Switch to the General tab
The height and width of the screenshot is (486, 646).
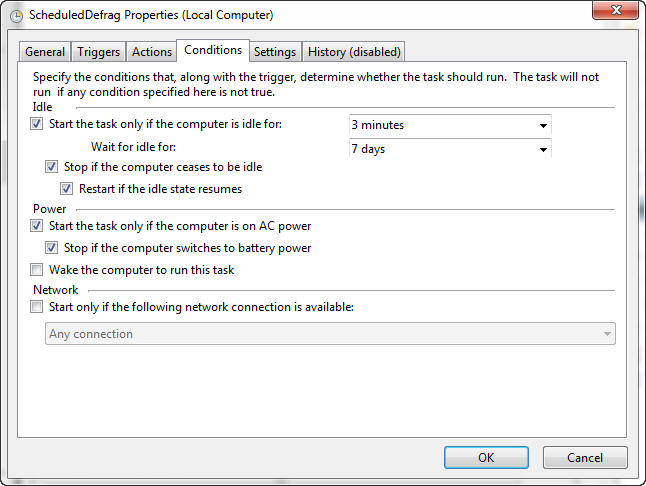pyautogui.click(x=45, y=52)
